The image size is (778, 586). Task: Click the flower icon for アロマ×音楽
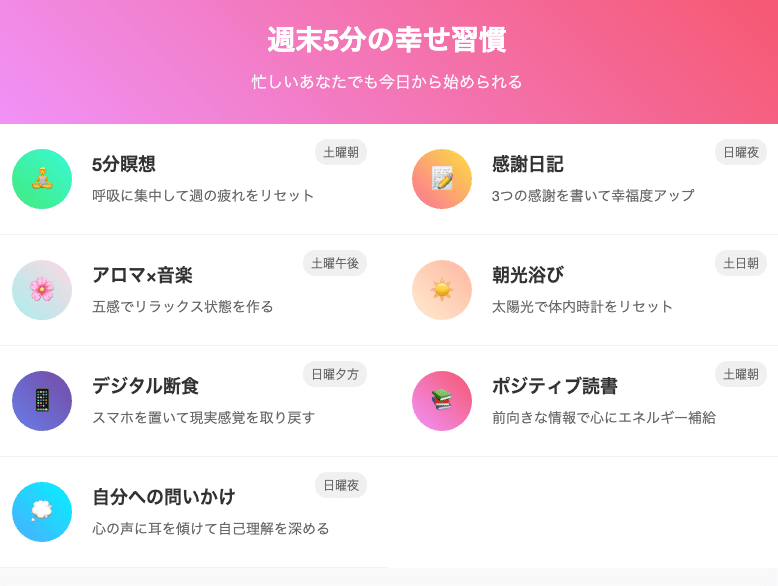42,290
